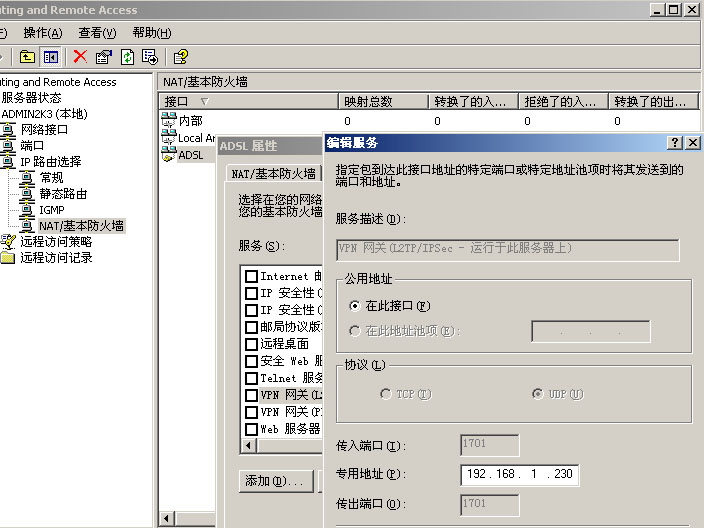Toggle the Show/Hide Console Tree toolbar icon
Viewport: 704px width, 528px height.
pos(51,57)
